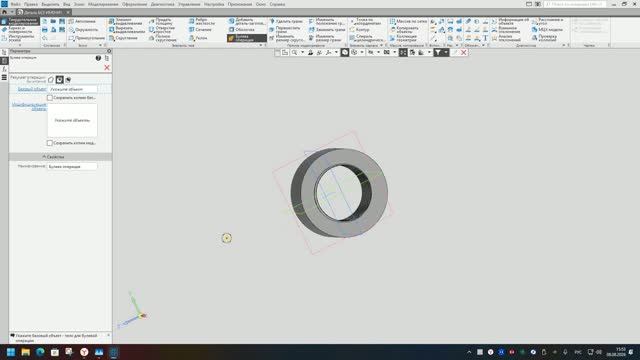
Task: Select the Прямоугольник rectangle tool
Action: click(87, 38)
